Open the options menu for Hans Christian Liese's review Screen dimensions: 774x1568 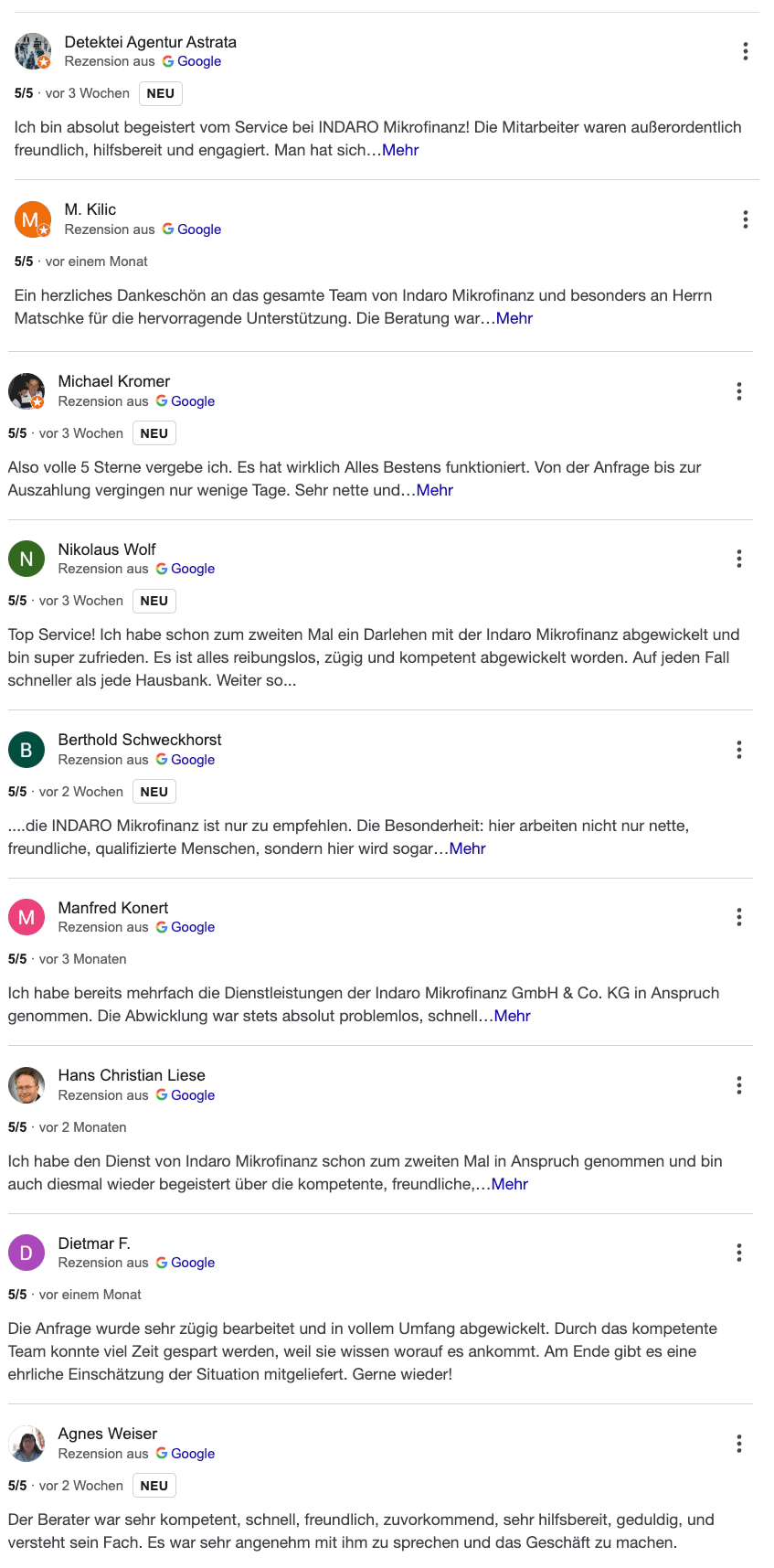[738, 1085]
